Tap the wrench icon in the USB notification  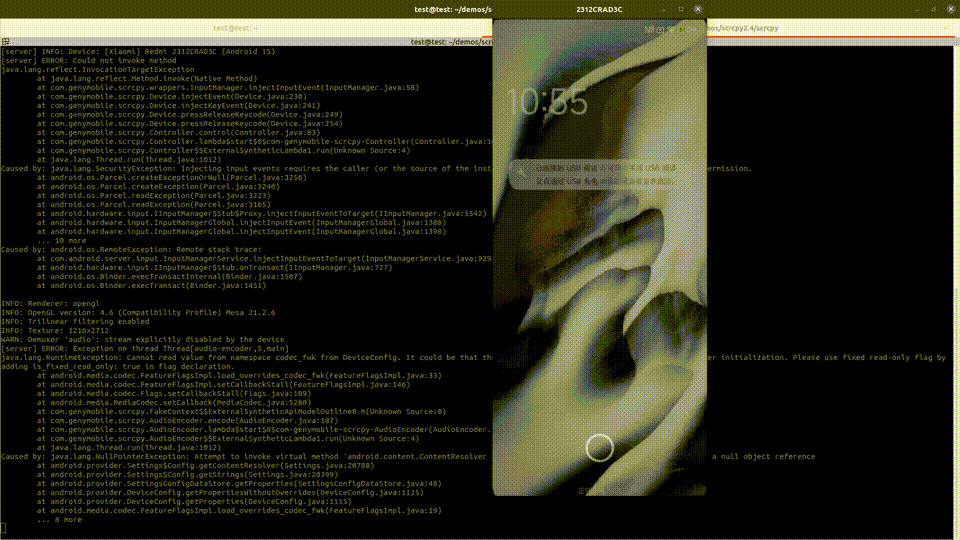[522, 174]
